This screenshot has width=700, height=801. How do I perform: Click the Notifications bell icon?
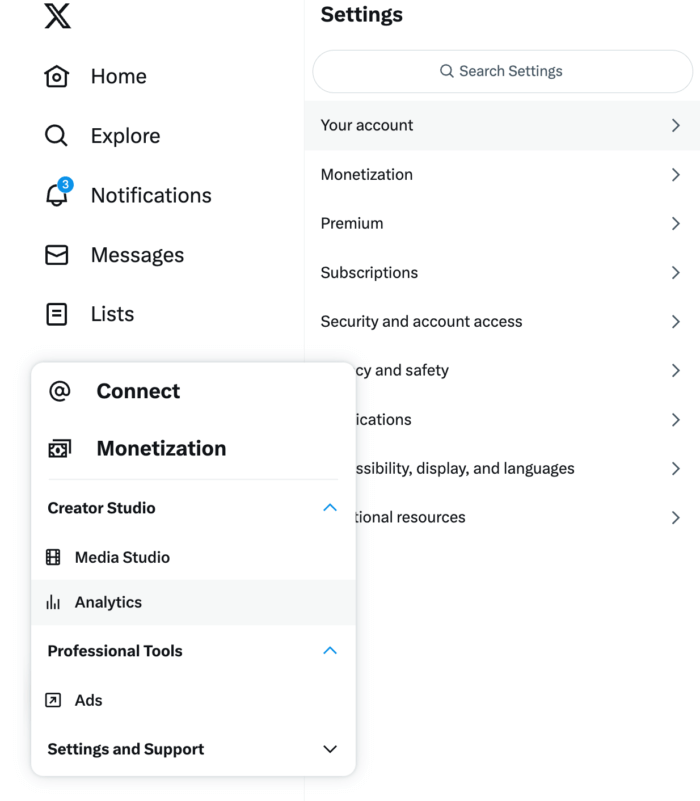tap(57, 196)
